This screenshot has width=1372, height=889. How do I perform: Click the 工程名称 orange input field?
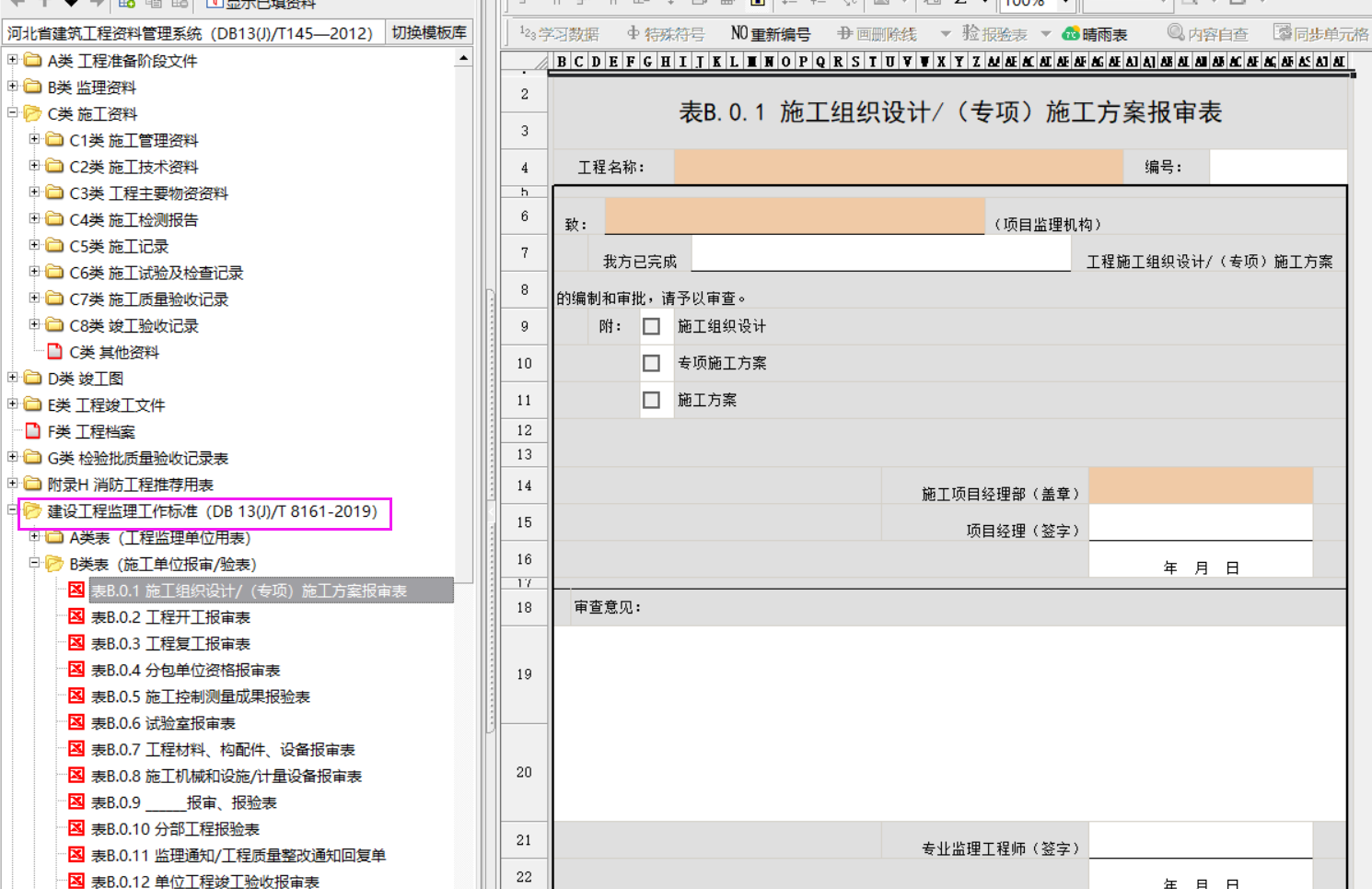pyautogui.click(x=898, y=167)
